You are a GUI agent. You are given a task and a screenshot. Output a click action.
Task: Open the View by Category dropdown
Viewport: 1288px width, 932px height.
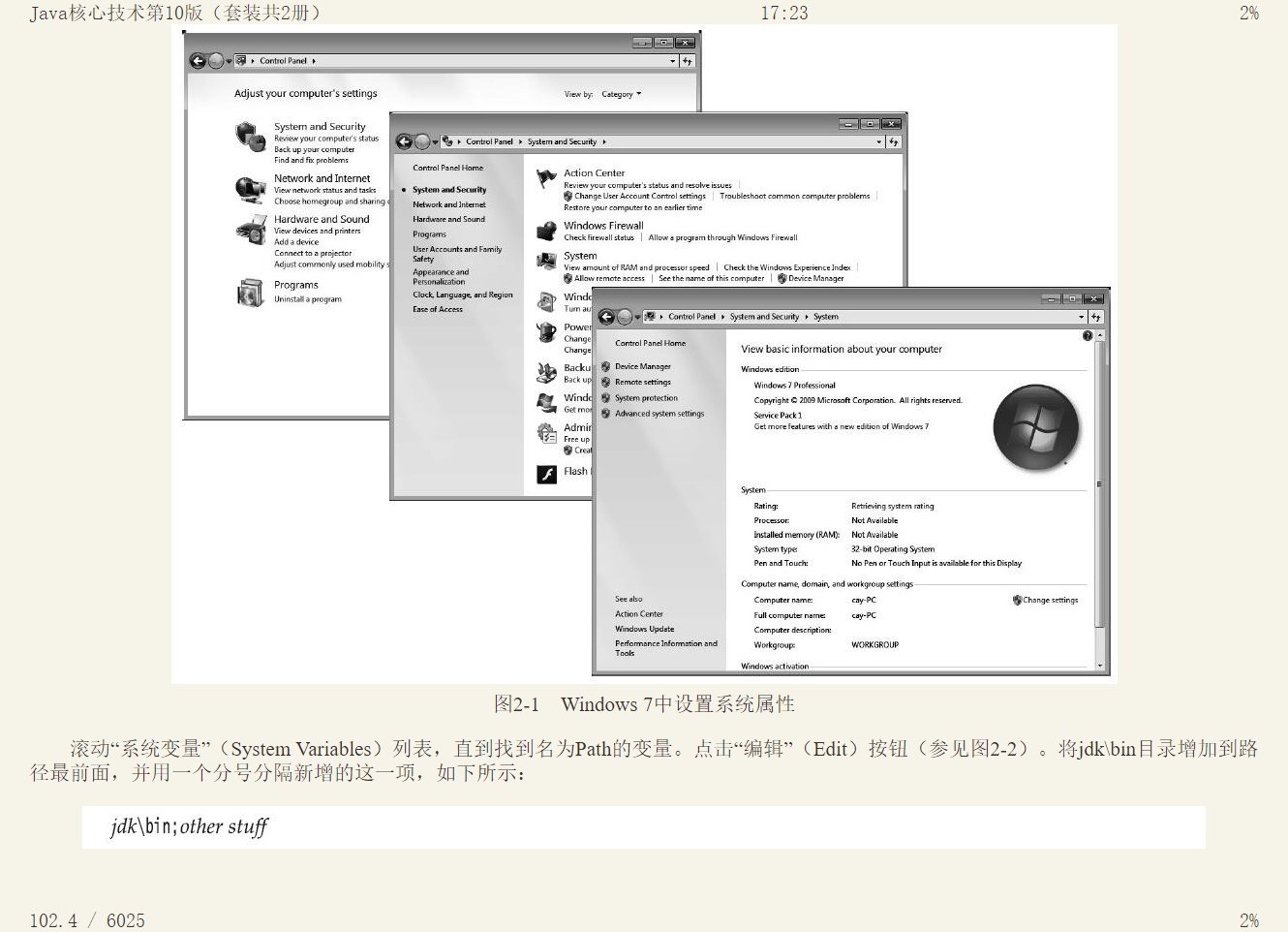[621, 94]
